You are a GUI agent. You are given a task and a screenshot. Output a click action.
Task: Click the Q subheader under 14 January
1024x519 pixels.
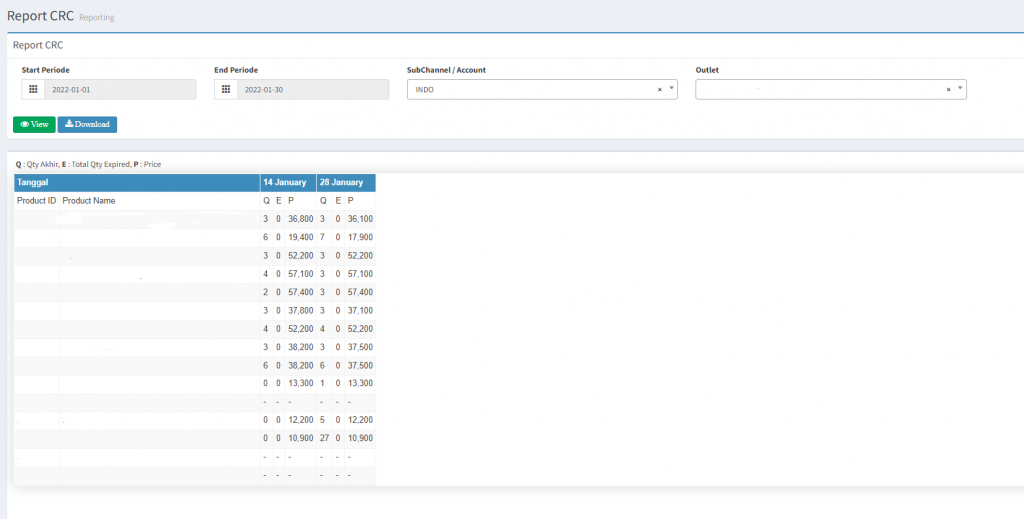point(266,201)
